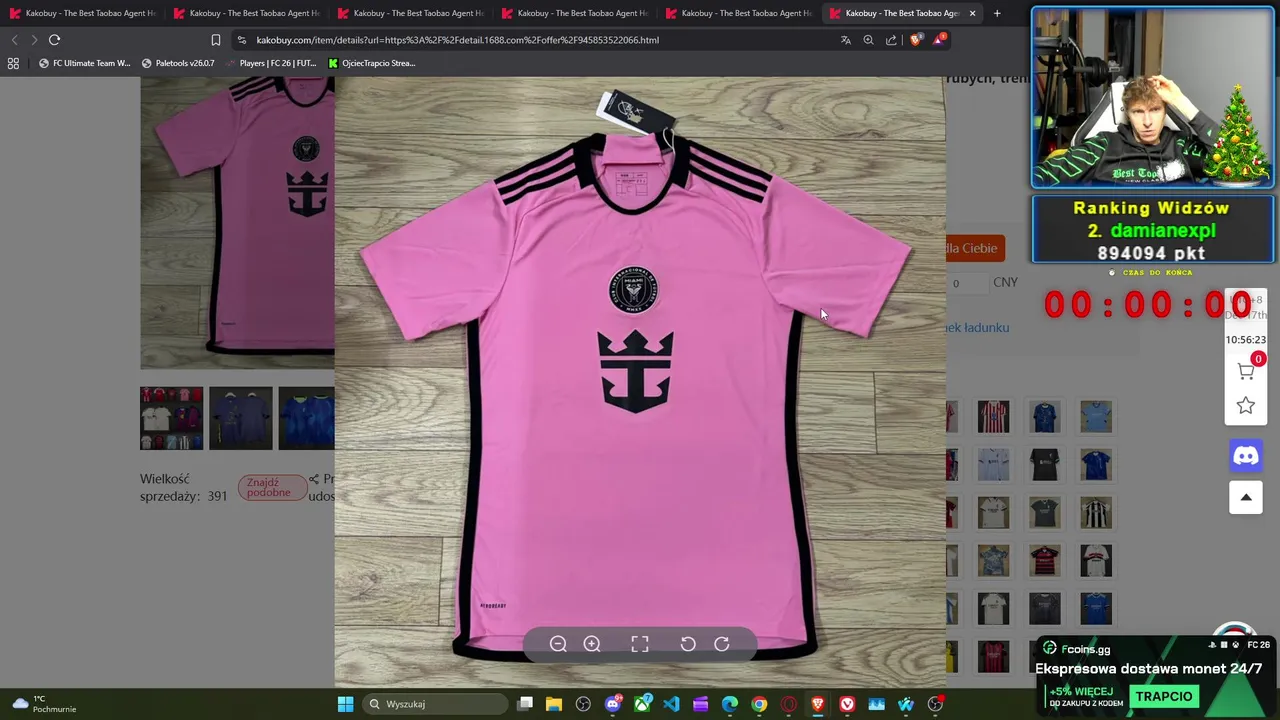Viewport: 1280px width, 720px height.
Task: Select the multi-jersey collage thumbnail
Action: click(171, 417)
